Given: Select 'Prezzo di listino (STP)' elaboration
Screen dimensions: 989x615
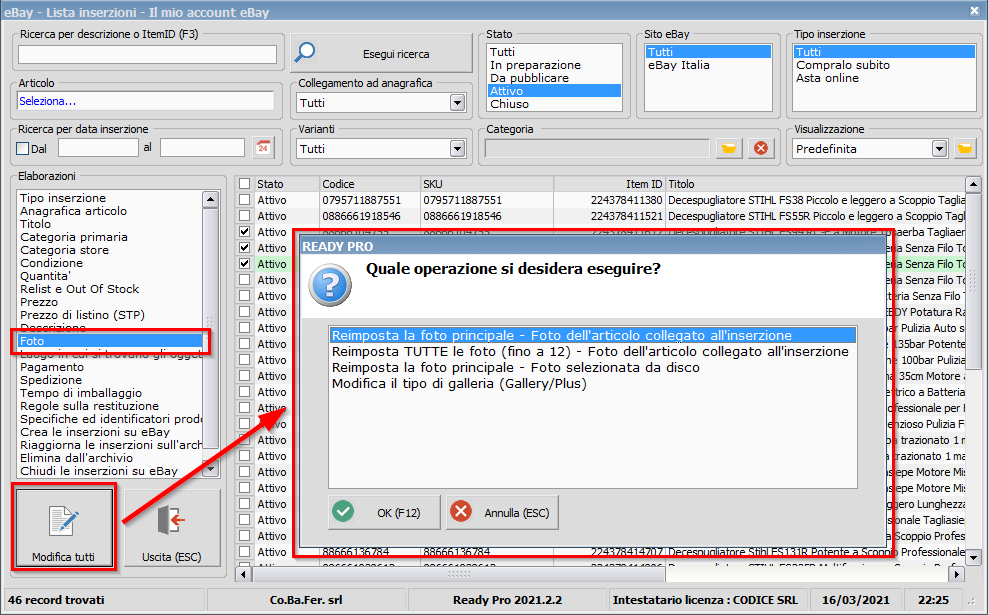Looking at the screenshot, I should click(x=110, y=315).
